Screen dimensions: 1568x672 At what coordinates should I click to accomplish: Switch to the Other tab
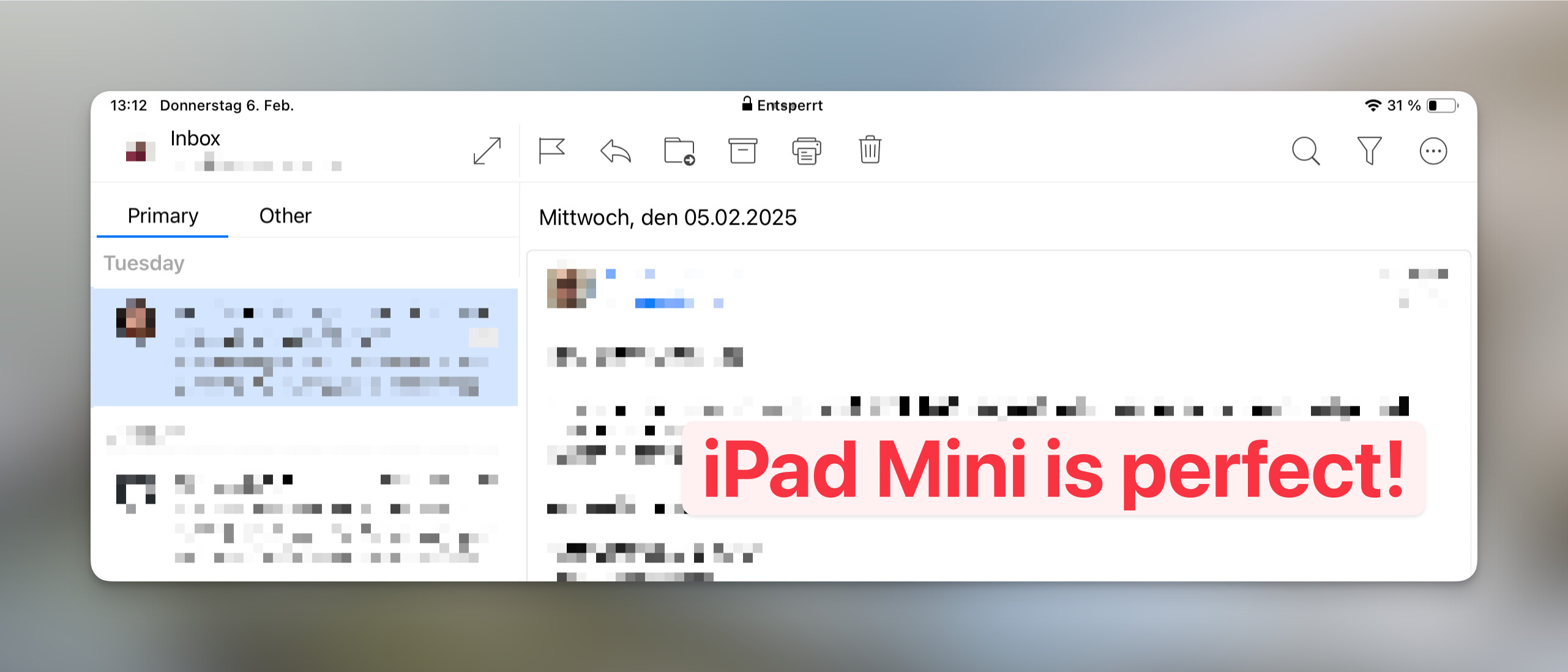point(285,216)
